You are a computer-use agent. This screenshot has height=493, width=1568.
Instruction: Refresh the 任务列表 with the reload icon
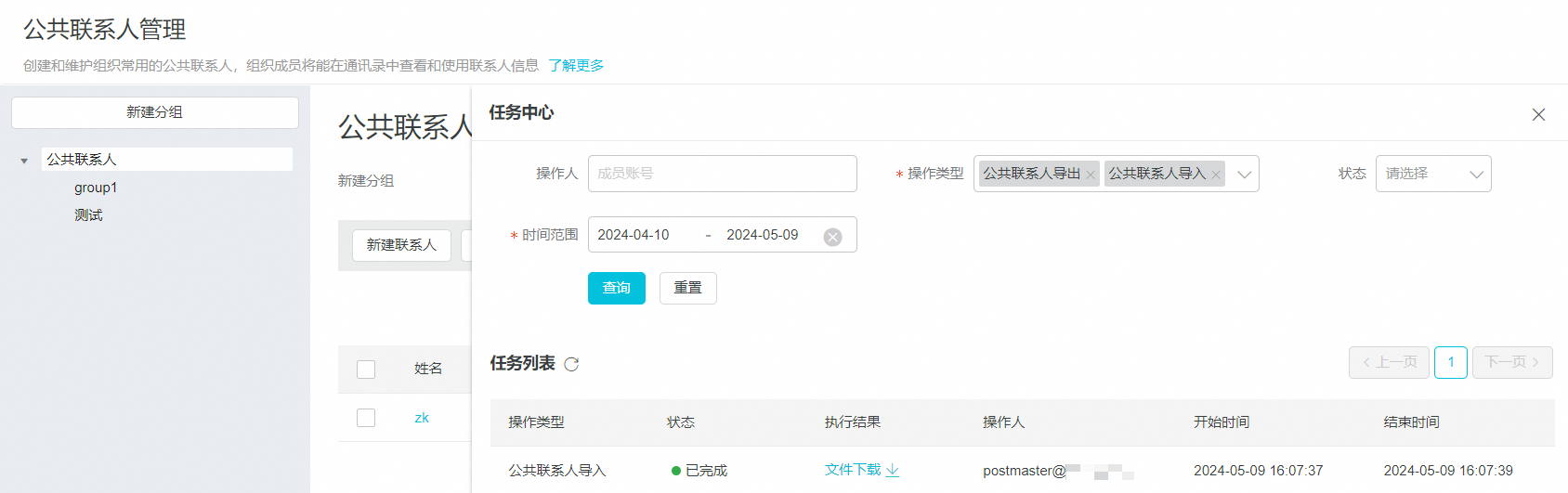click(x=571, y=364)
